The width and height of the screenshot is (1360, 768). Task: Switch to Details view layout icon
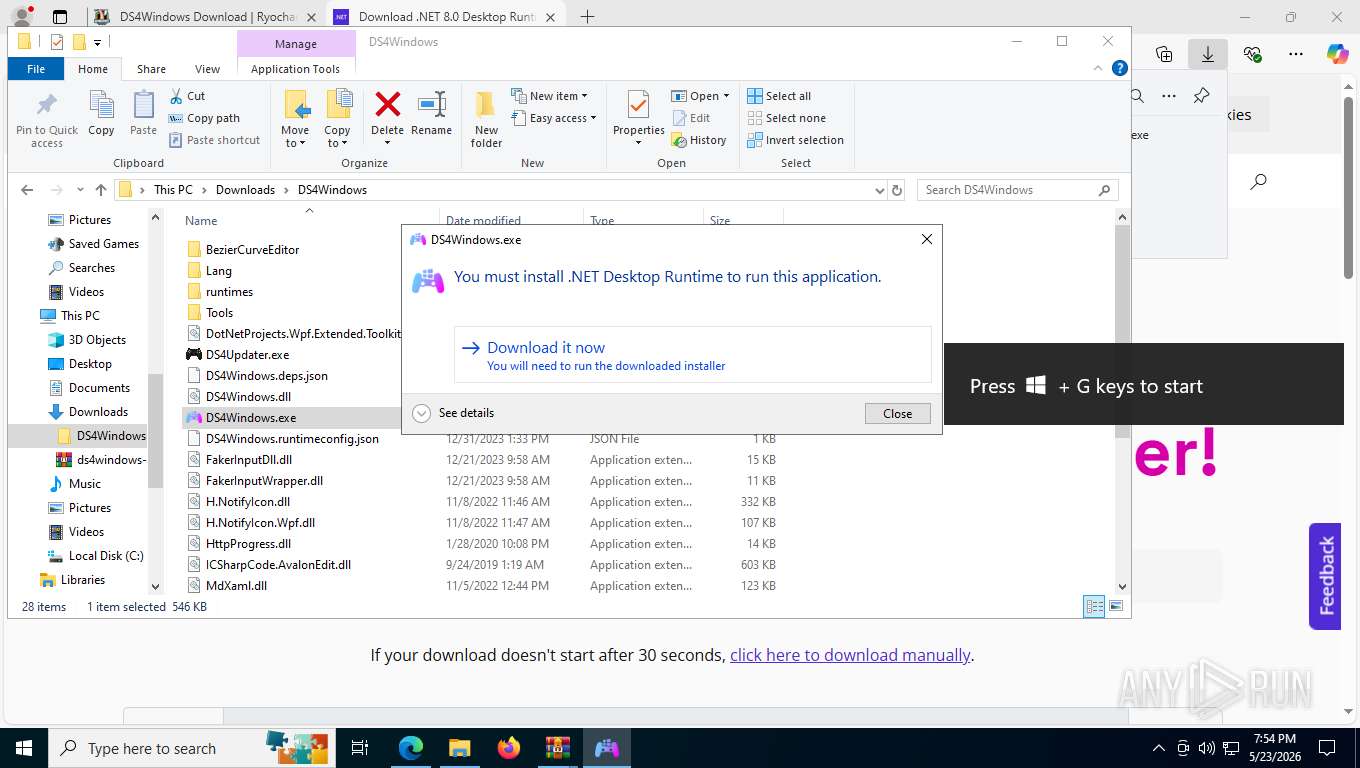pyautogui.click(x=1095, y=606)
